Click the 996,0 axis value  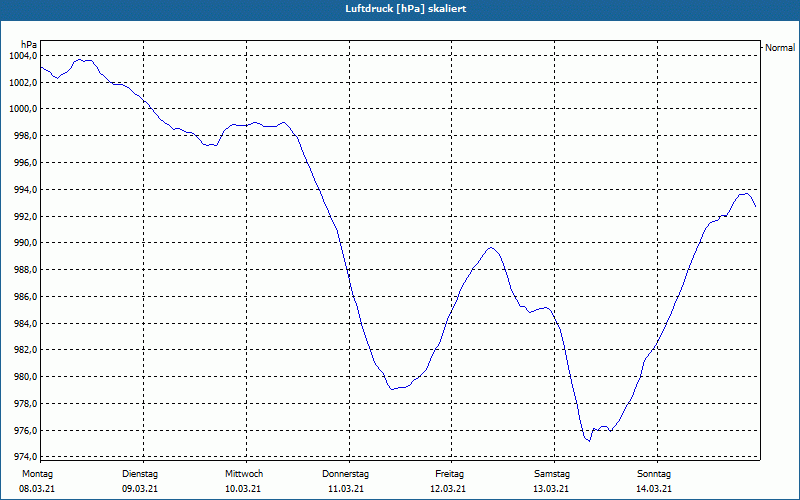coord(24,163)
